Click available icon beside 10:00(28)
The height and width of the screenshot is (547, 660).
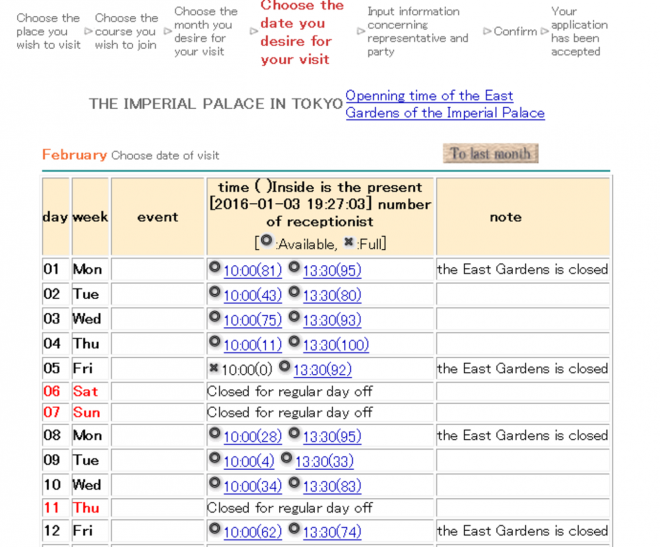(215, 433)
